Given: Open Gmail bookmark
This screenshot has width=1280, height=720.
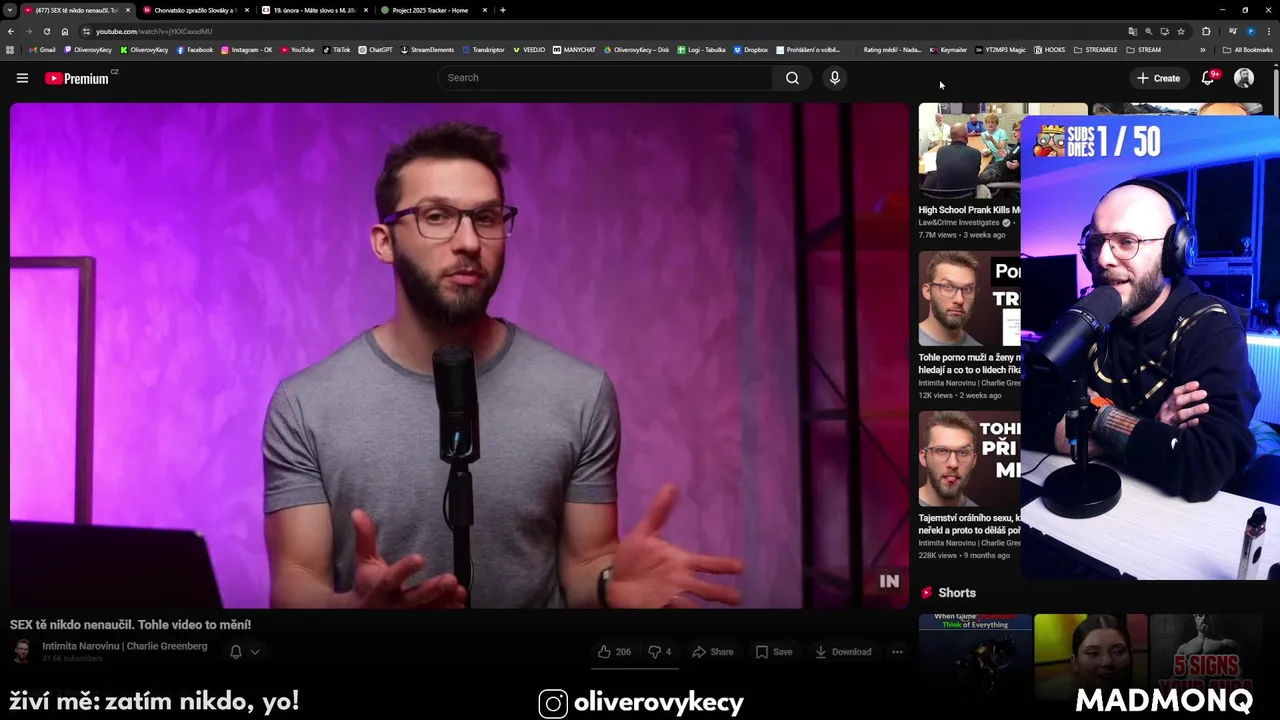Looking at the screenshot, I should point(42,49).
